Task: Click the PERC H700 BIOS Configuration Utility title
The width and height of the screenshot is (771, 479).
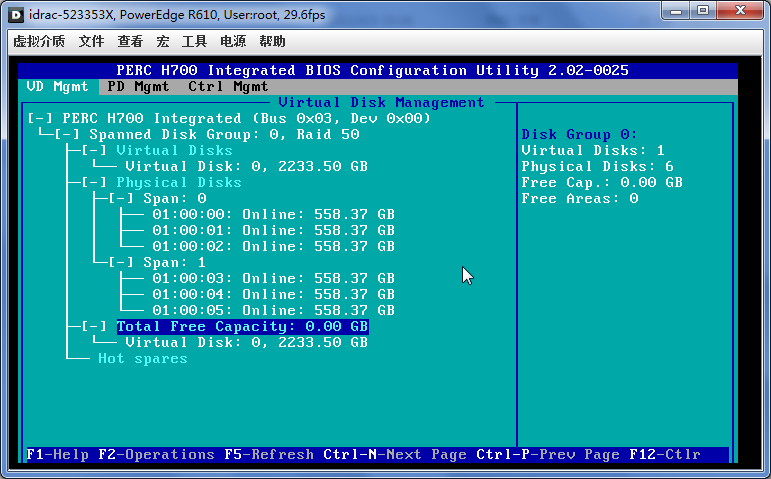Action: [x=372, y=70]
